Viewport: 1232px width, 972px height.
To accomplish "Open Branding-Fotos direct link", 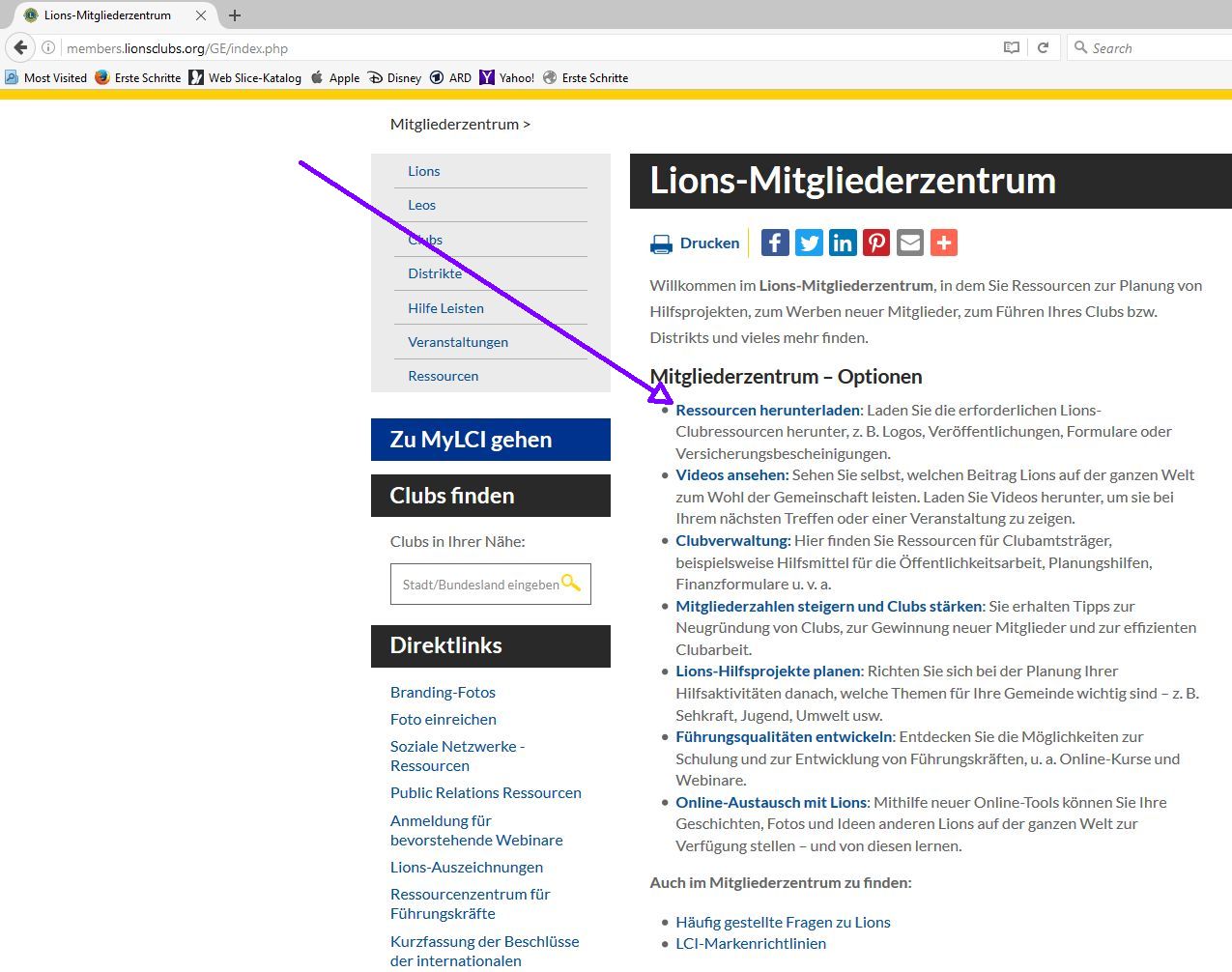I will [443, 692].
